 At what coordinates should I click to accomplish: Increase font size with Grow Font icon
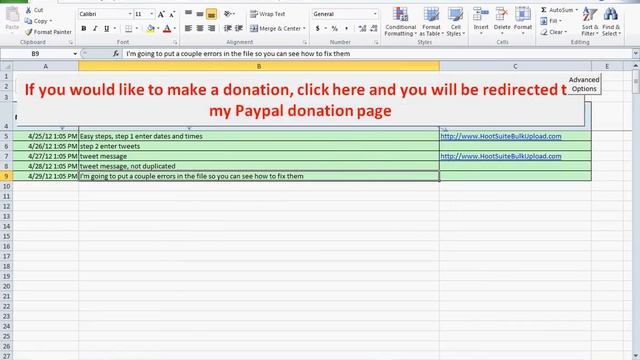tap(161, 14)
